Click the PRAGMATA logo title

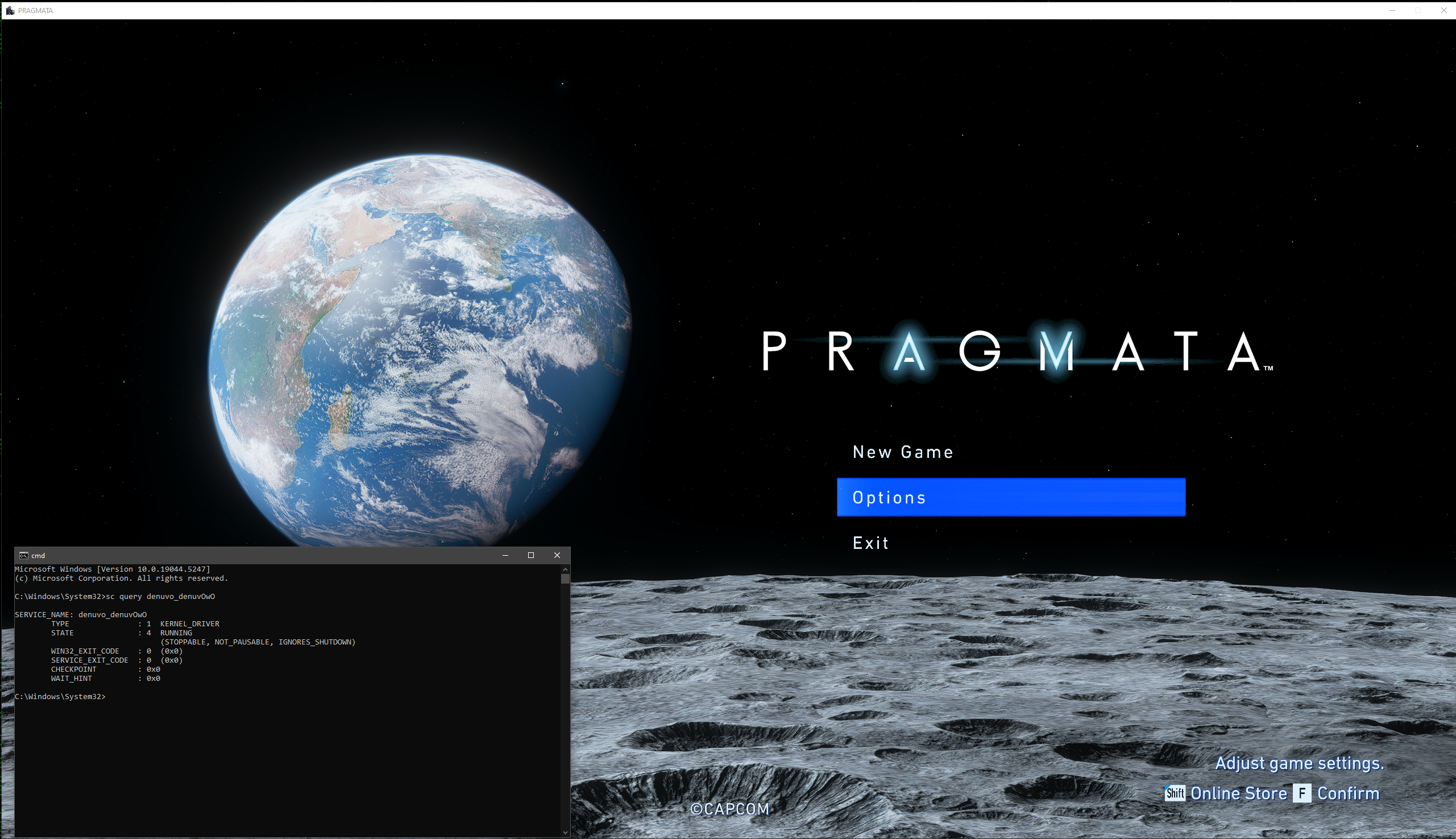click(x=1017, y=352)
